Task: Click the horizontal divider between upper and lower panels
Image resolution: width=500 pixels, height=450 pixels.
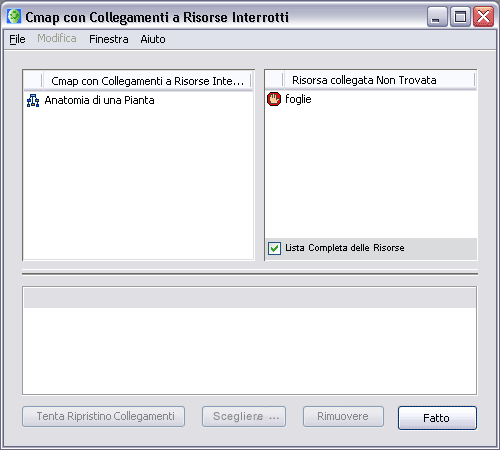Action: pyautogui.click(x=250, y=273)
